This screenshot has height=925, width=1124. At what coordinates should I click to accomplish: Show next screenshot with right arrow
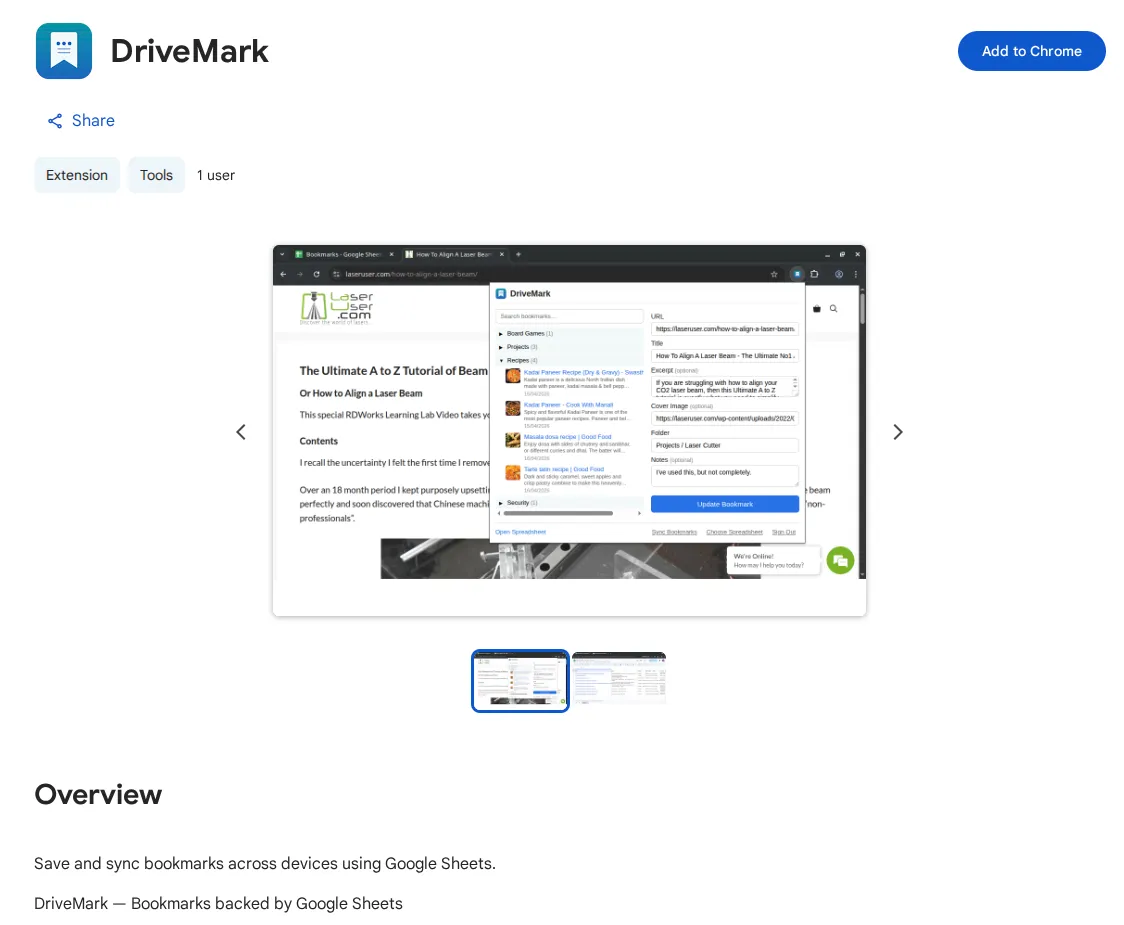coord(897,432)
